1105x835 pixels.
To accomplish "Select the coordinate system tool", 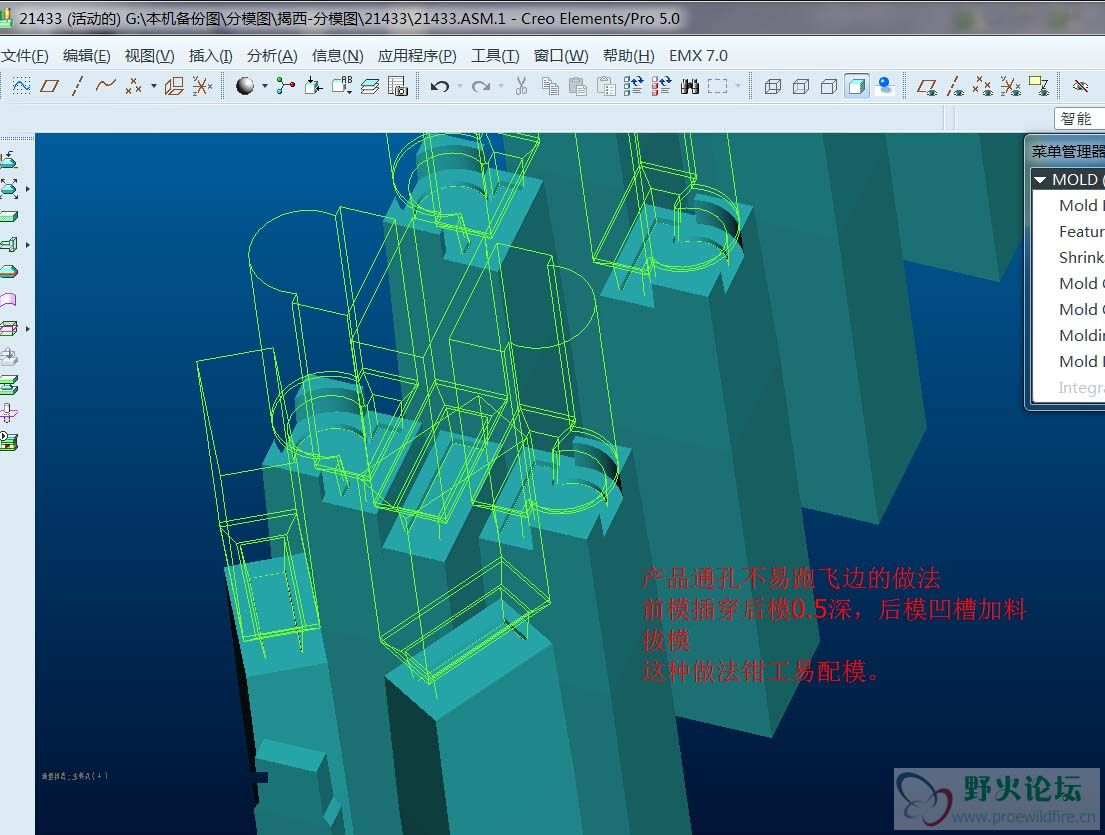I will [203, 86].
